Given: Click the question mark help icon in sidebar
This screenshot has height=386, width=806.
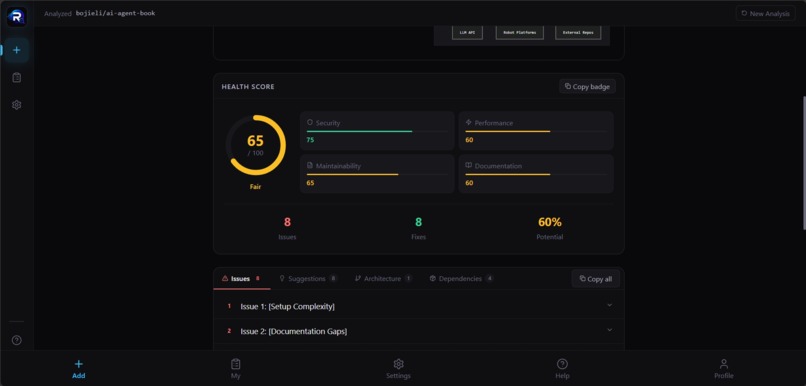Looking at the screenshot, I should [16, 340].
